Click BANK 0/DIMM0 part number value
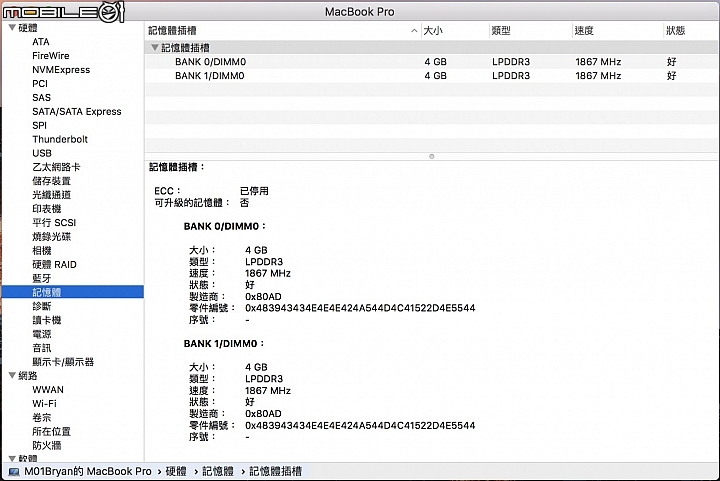This screenshot has width=720, height=481. (360, 308)
